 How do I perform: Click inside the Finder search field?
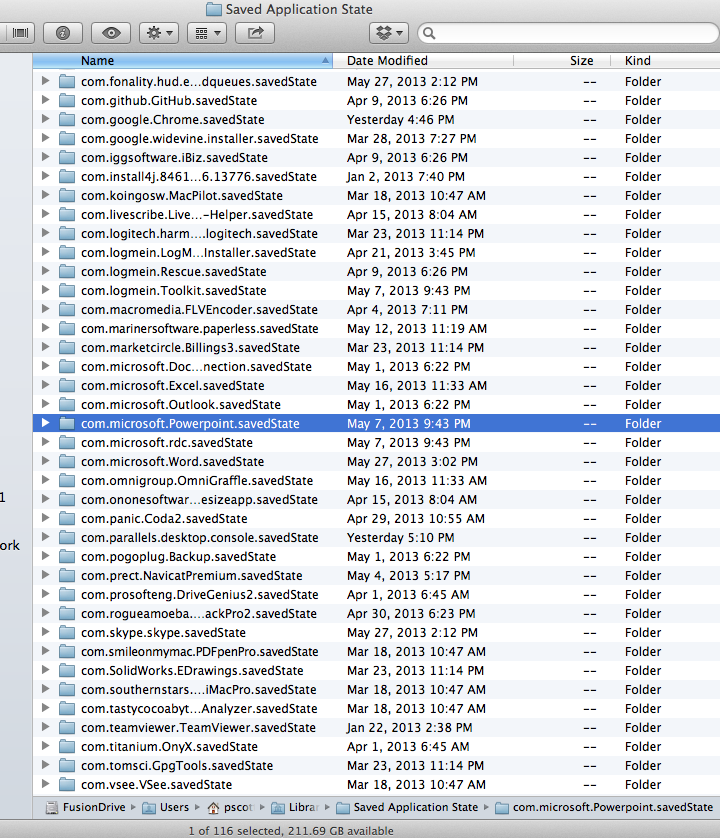pos(570,34)
